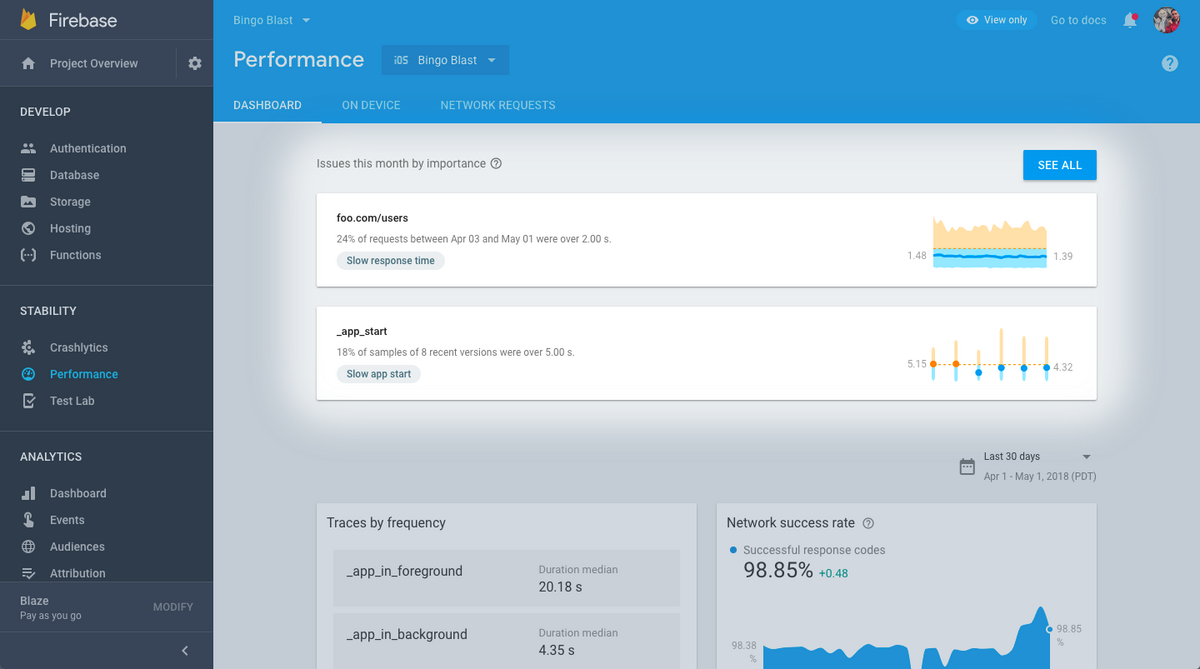Click info icon beside Issues this month
Screen dimensions: 1200x669
496,163
